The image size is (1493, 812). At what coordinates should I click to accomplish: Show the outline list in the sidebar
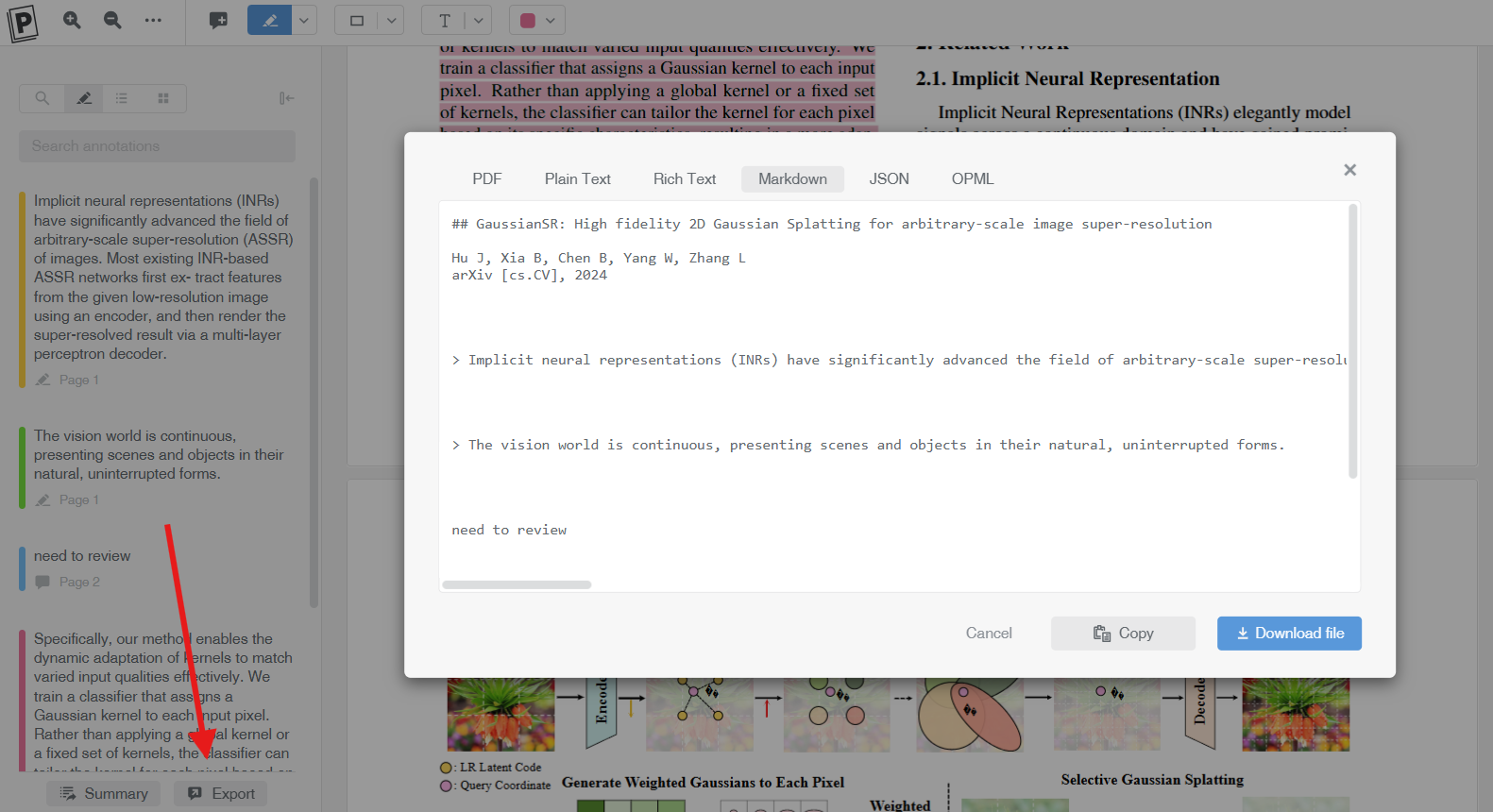pyautogui.click(x=122, y=98)
